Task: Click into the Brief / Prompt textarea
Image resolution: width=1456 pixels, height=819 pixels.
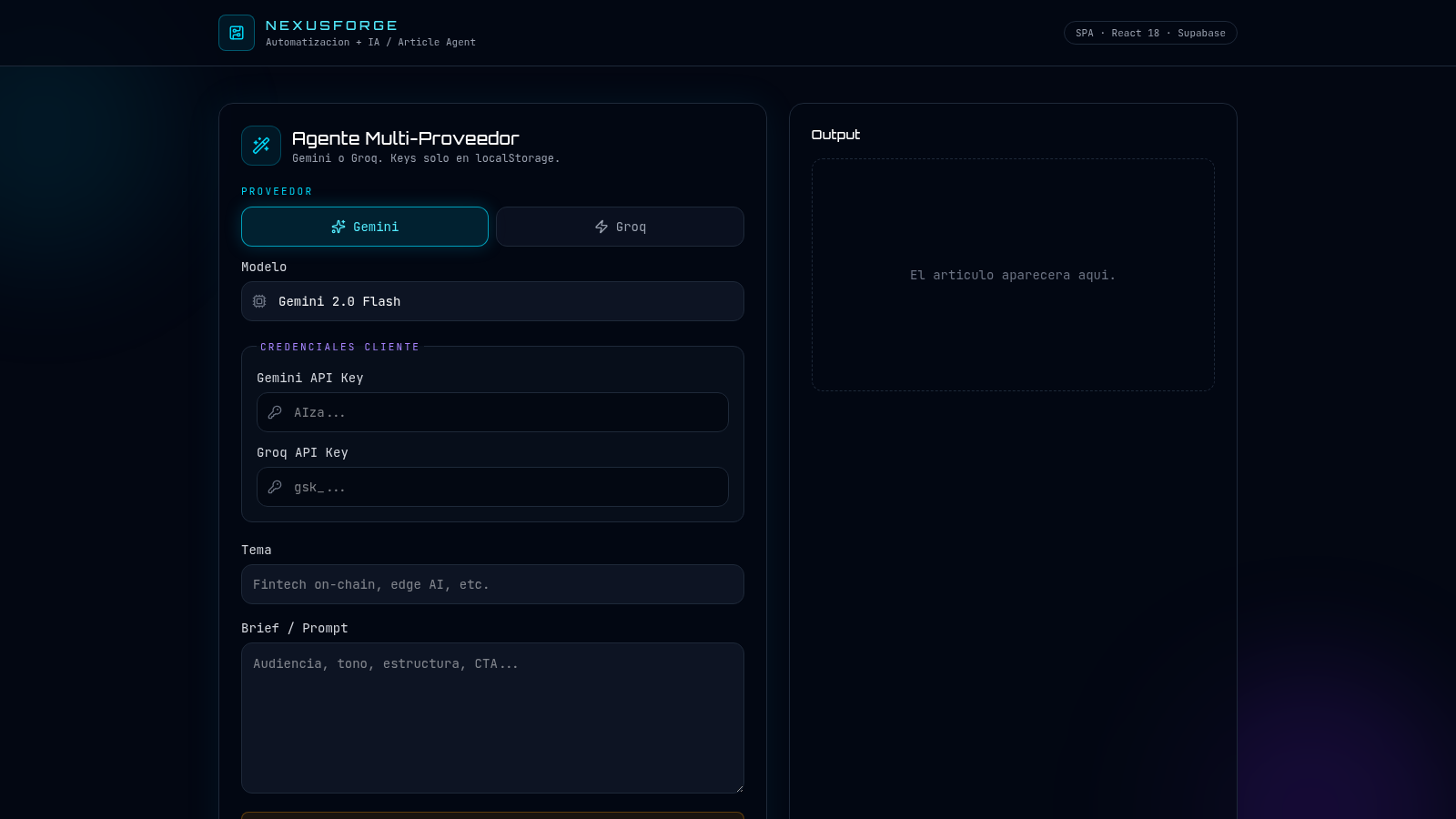Action: point(492,718)
